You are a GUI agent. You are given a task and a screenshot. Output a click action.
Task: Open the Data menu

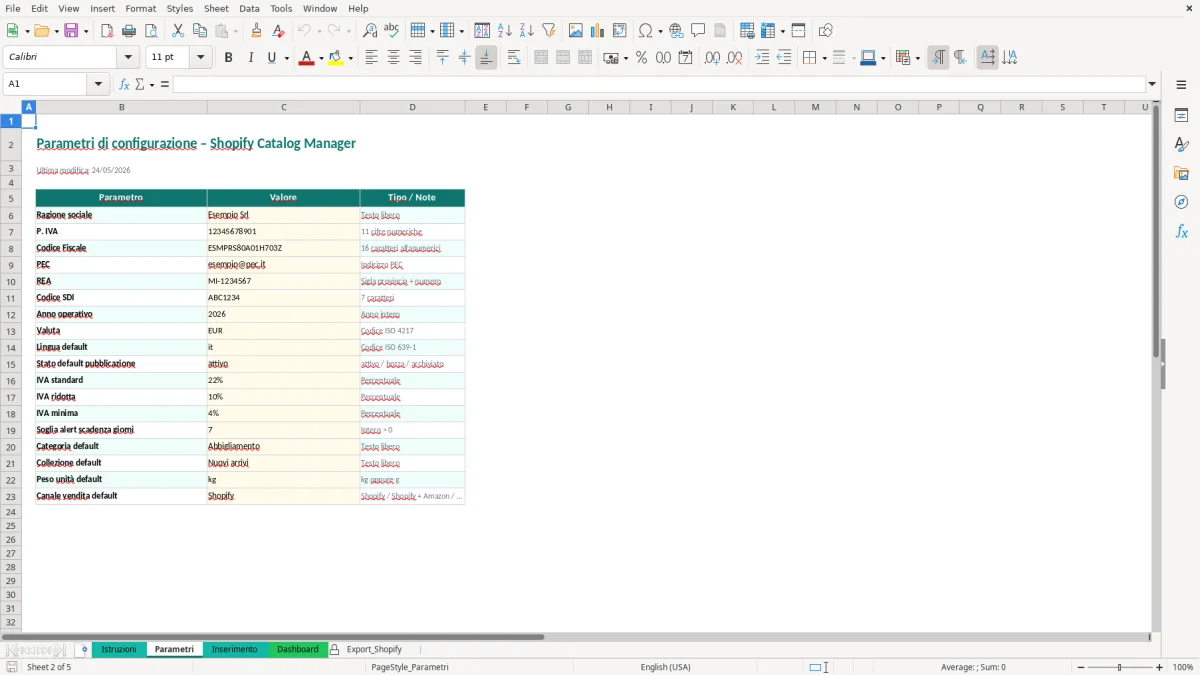coord(249,8)
